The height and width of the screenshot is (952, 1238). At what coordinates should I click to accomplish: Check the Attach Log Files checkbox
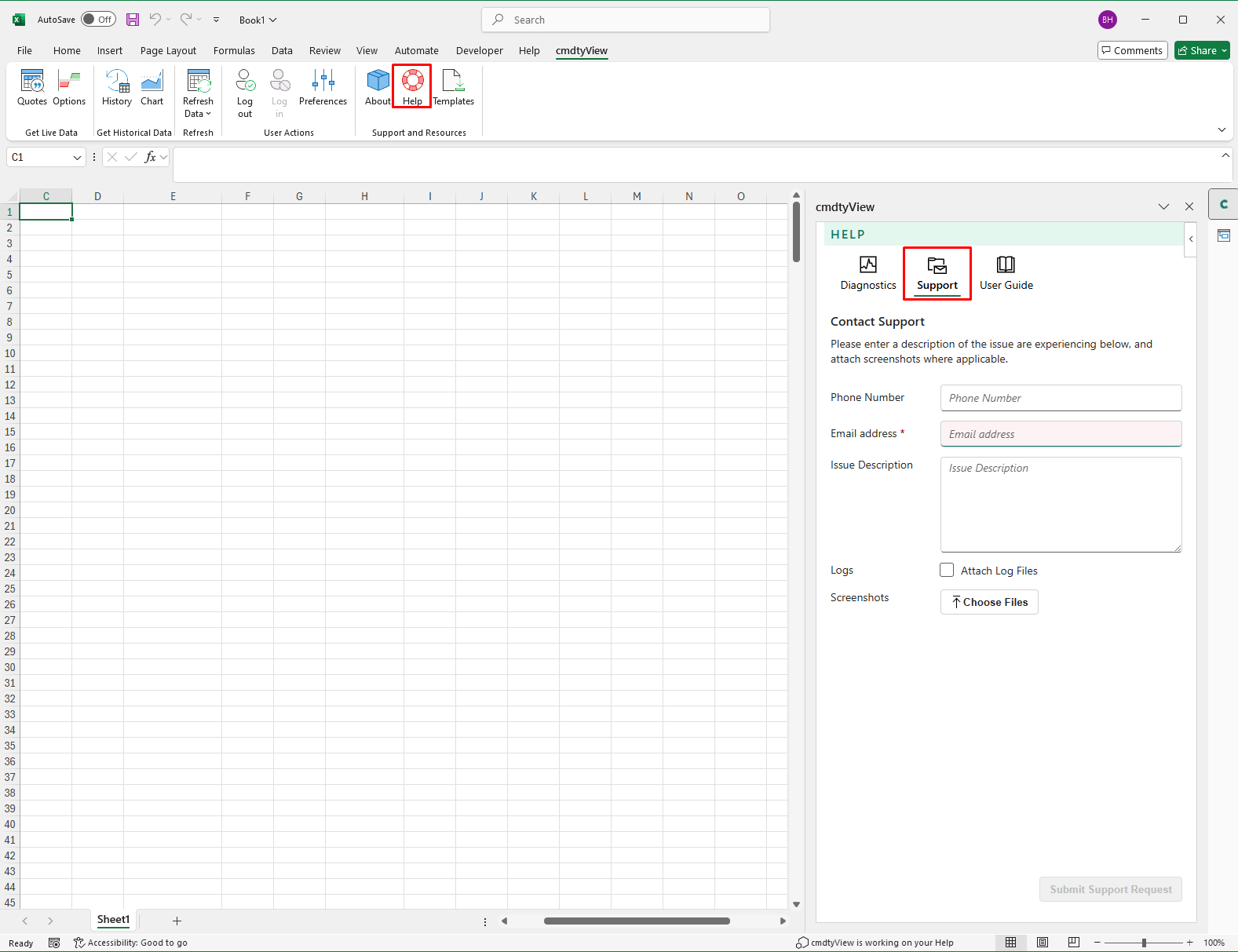pyautogui.click(x=947, y=570)
